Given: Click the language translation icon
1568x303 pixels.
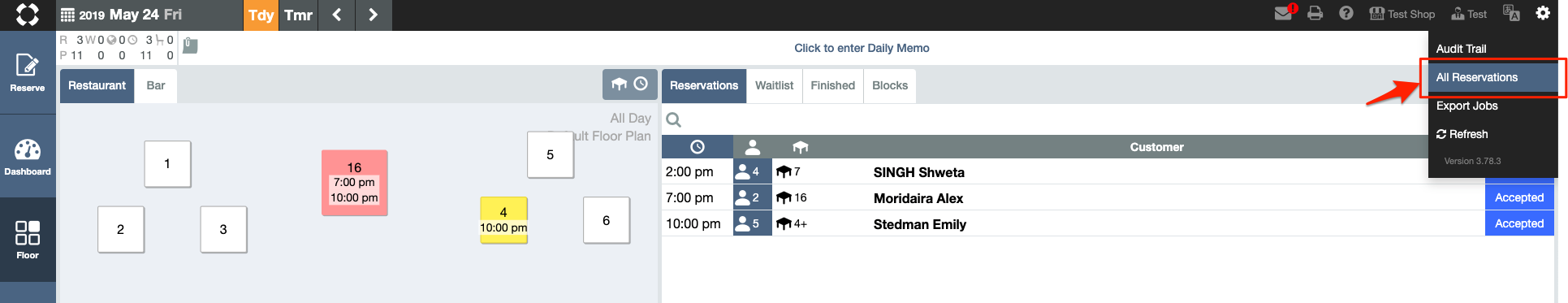Looking at the screenshot, I should (x=1511, y=13).
